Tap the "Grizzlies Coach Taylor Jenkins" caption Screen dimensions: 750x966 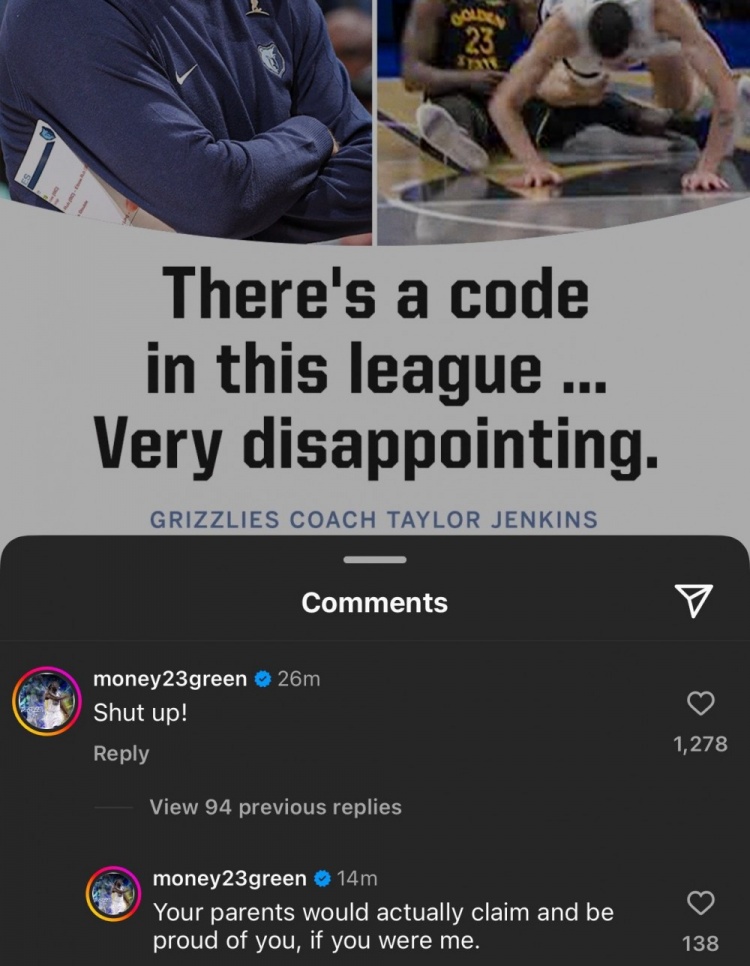click(x=374, y=519)
